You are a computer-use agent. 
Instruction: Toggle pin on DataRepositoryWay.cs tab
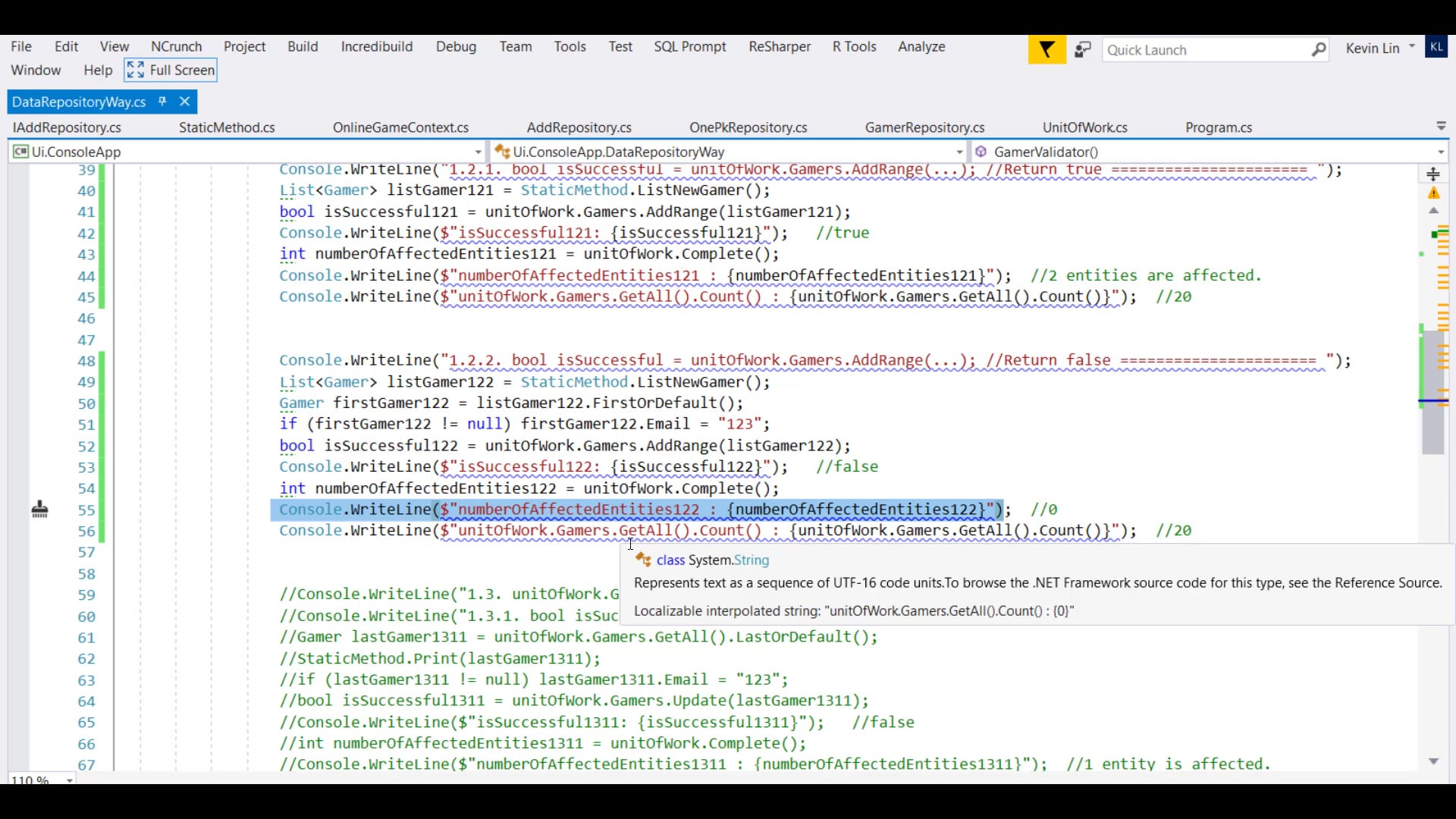click(162, 102)
